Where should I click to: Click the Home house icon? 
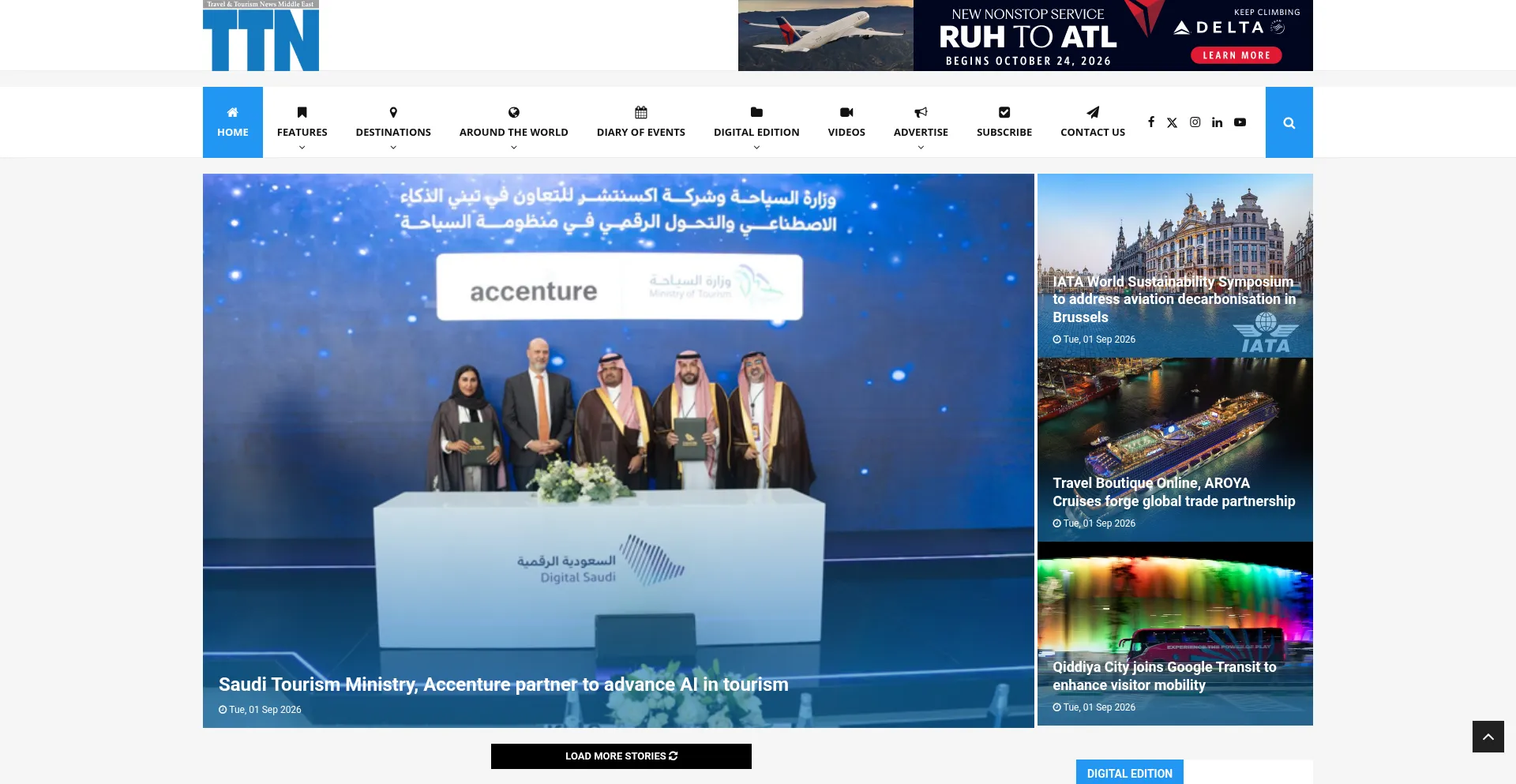click(233, 112)
